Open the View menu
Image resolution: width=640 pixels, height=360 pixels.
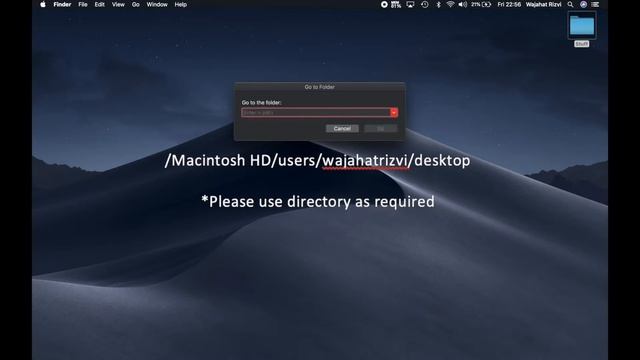point(118,4)
